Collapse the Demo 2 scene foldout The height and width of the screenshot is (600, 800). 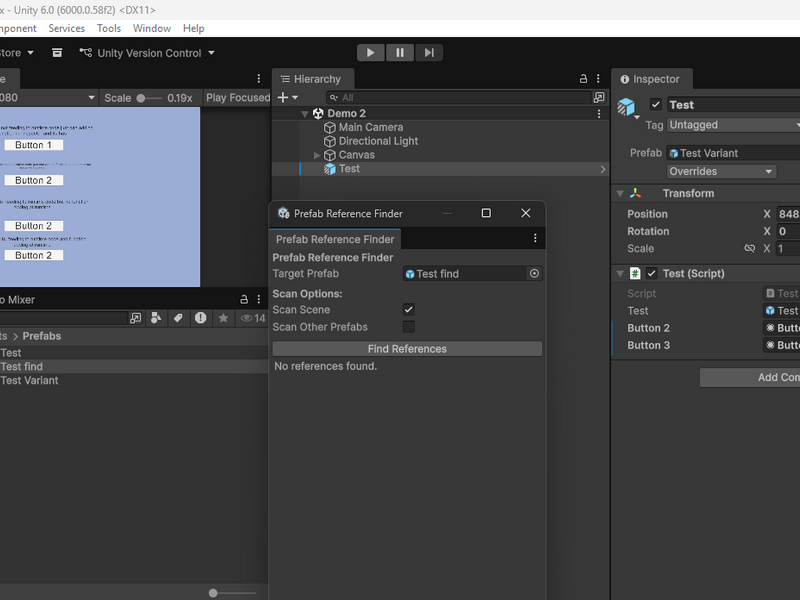[305, 114]
